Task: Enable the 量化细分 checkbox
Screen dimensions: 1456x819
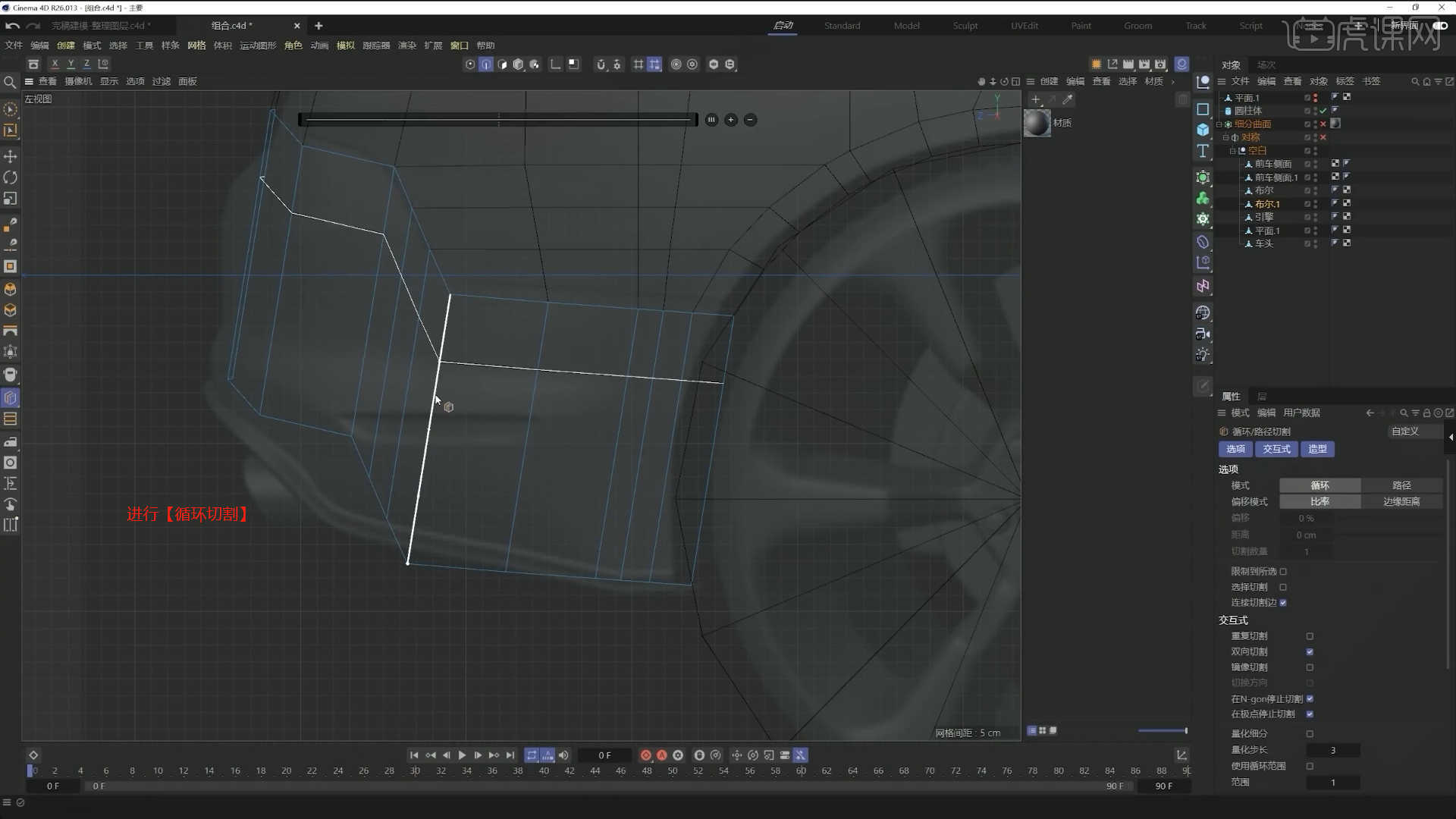Action: pos(1310,734)
